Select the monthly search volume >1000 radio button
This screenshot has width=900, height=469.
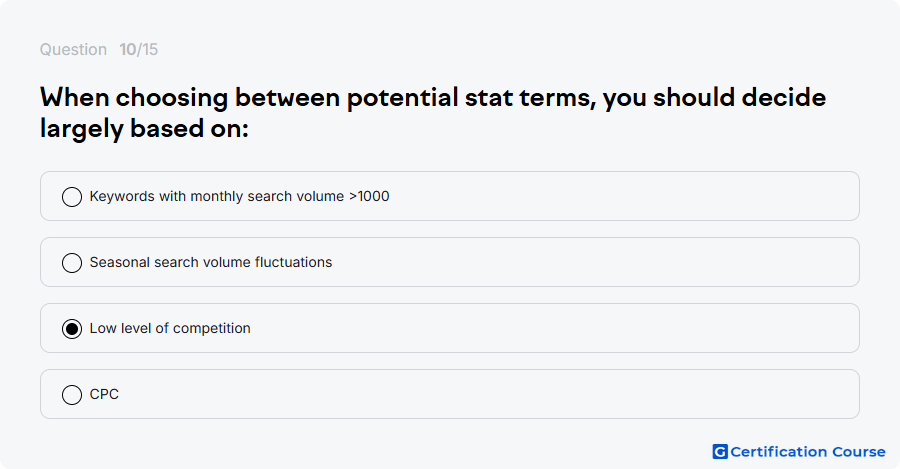(x=72, y=197)
